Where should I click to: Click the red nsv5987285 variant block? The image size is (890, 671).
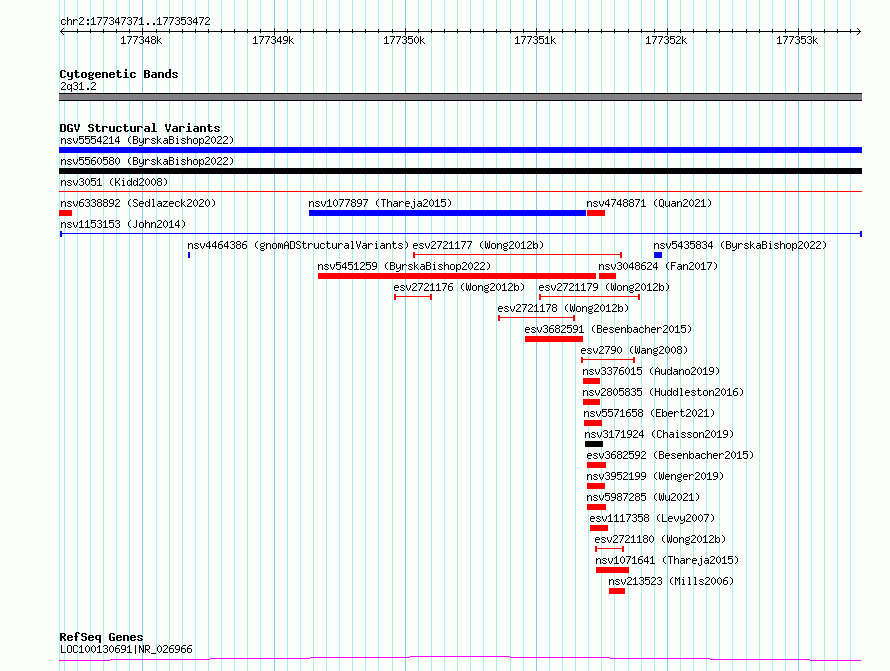[597, 507]
